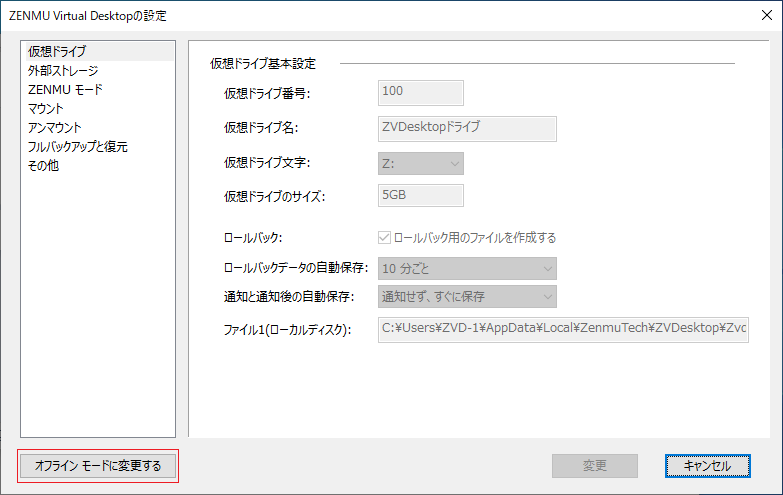Click the 仮想ドライブ番号 field showing 100
The height and width of the screenshot is (495, 783).
pos(420,93)
